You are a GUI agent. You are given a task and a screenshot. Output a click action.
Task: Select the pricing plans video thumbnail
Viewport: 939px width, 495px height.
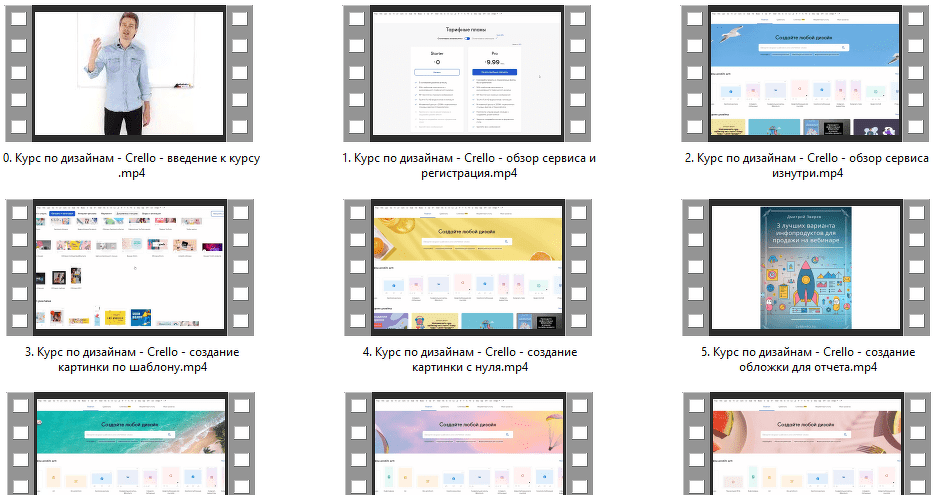click(x=469, y=71)
